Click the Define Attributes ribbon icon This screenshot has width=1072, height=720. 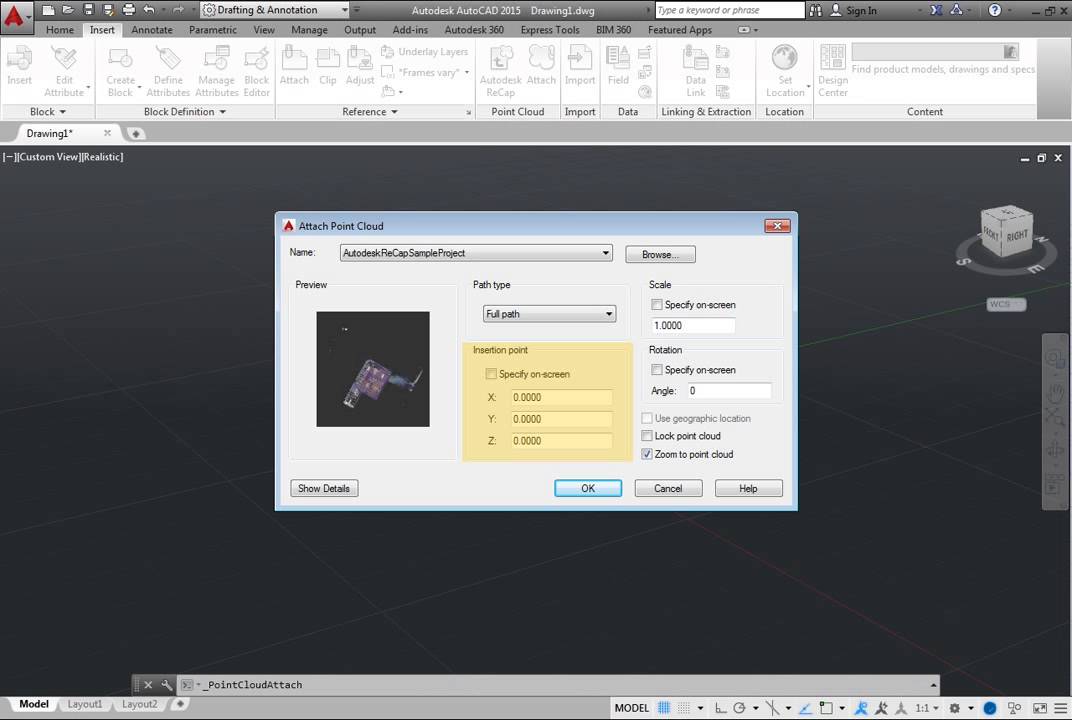(168, 59)
